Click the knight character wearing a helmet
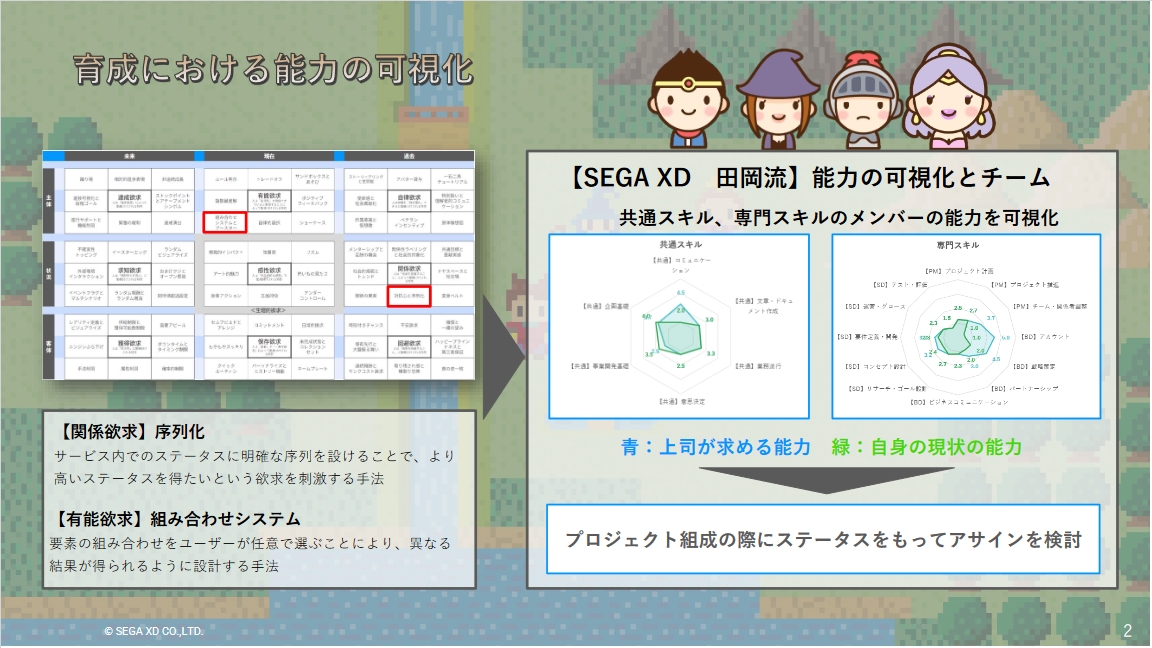 point(863,101)
